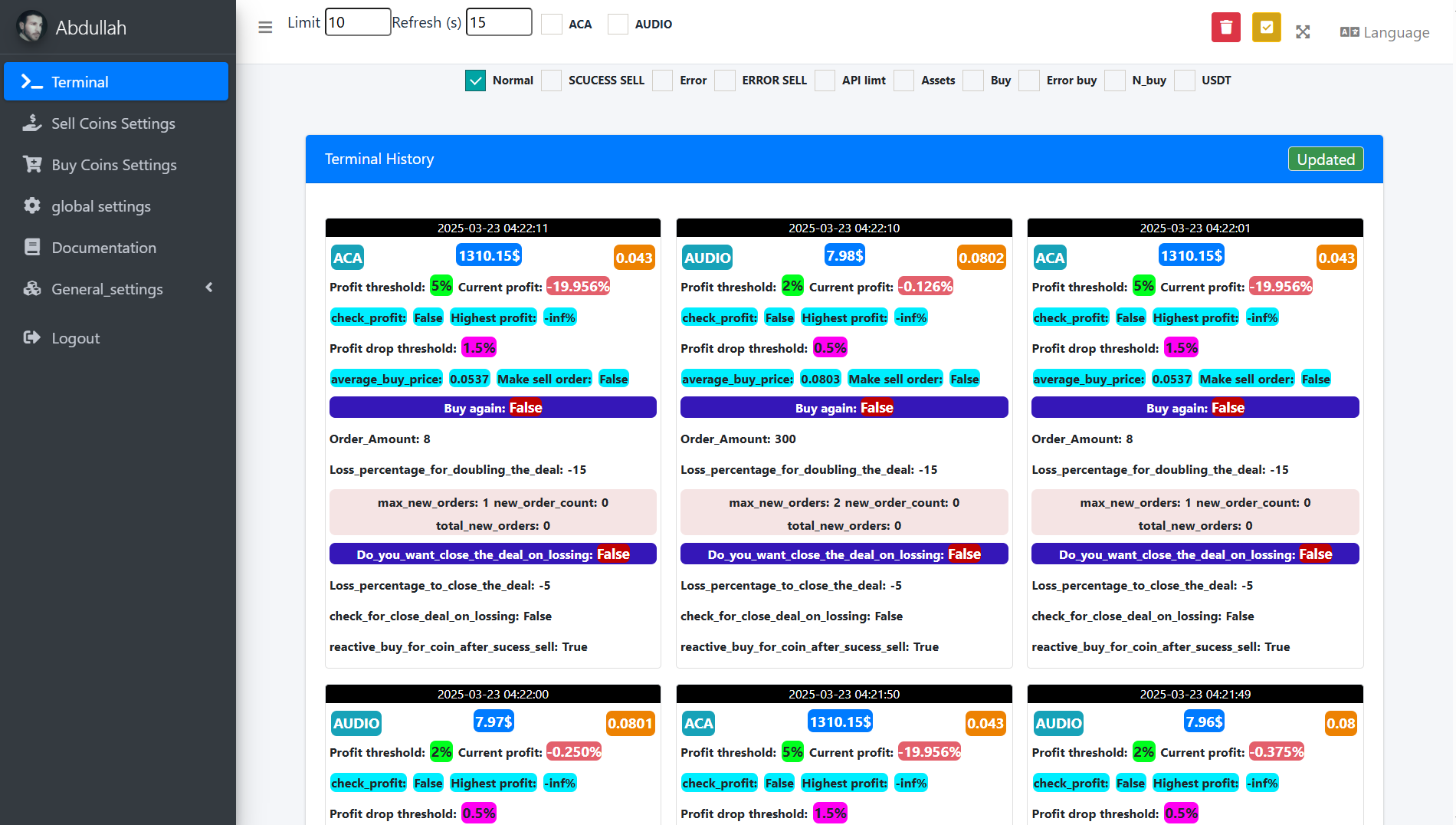Click the 0.0801 orange price badge
This screenshot has height=825, width=1456.
coord(630,723)
